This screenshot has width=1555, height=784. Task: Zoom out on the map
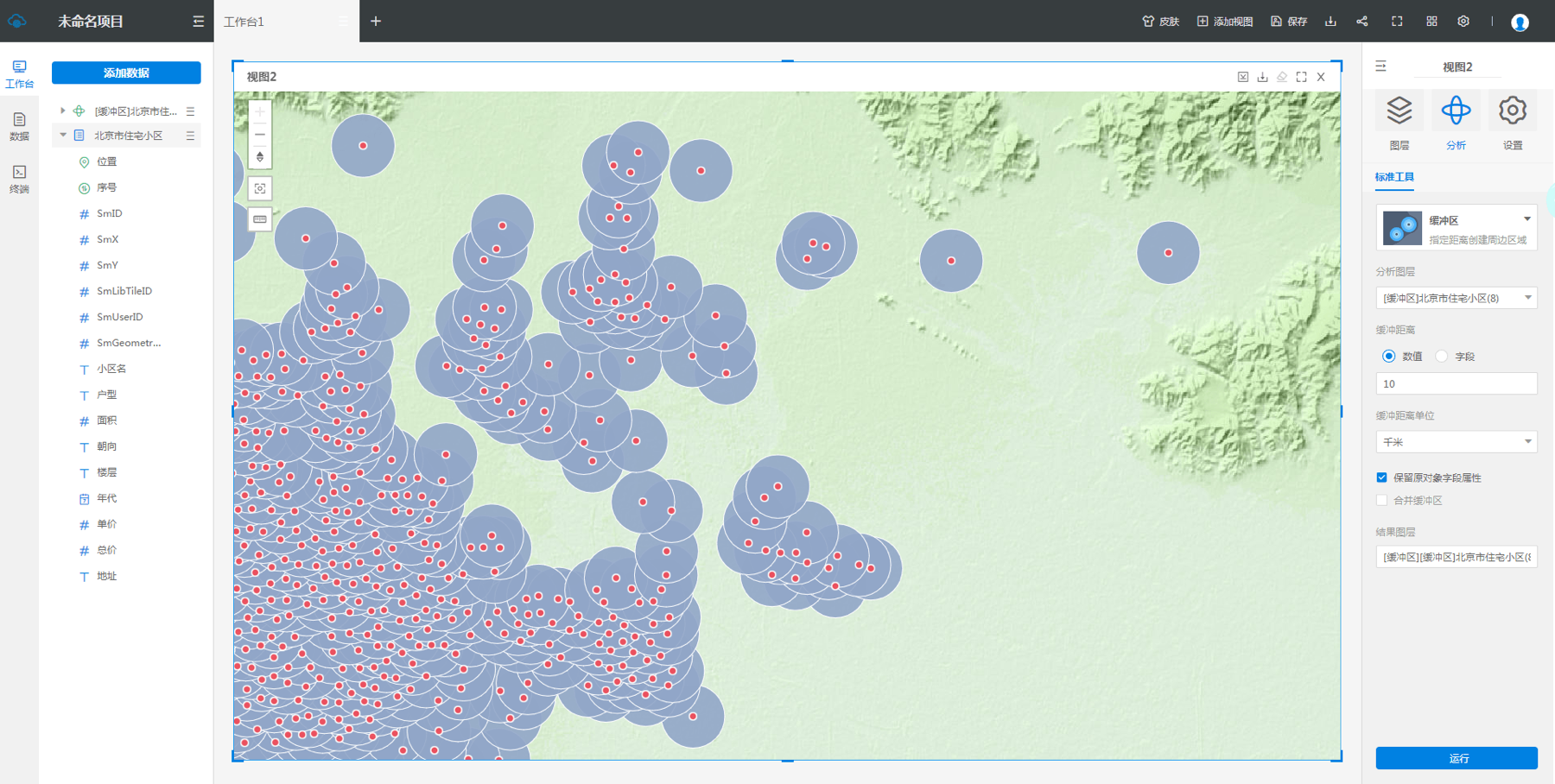pos(260,135)
